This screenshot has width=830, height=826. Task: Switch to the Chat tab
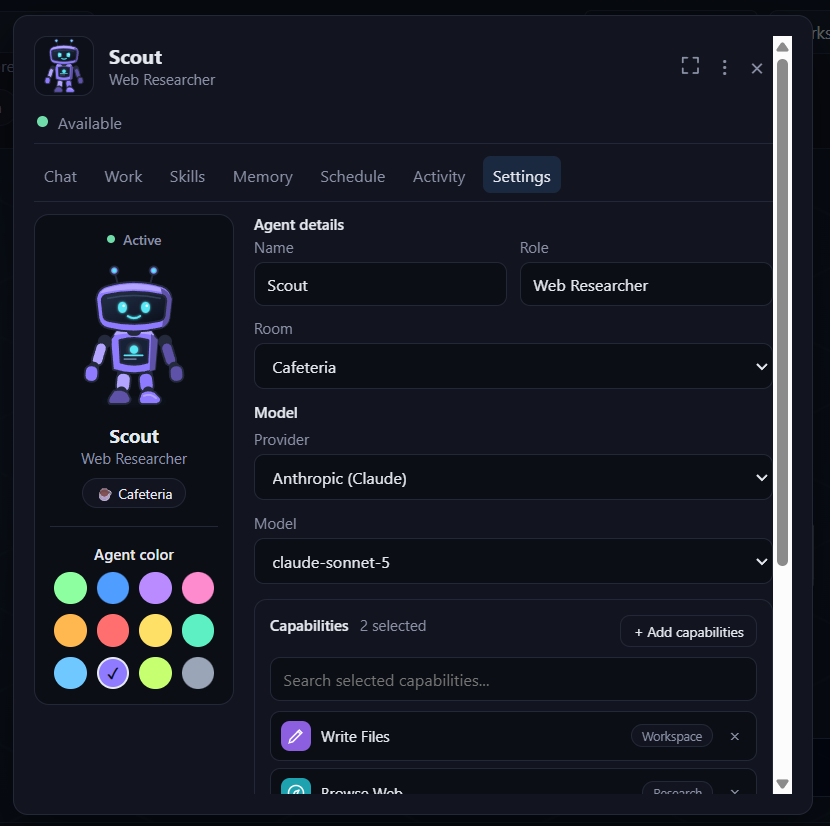[60, 176]
